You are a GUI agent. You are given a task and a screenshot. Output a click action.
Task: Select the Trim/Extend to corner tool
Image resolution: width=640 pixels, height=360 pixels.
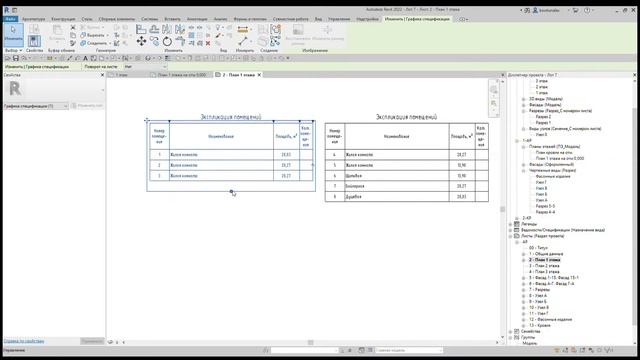(x=180, y=41)
